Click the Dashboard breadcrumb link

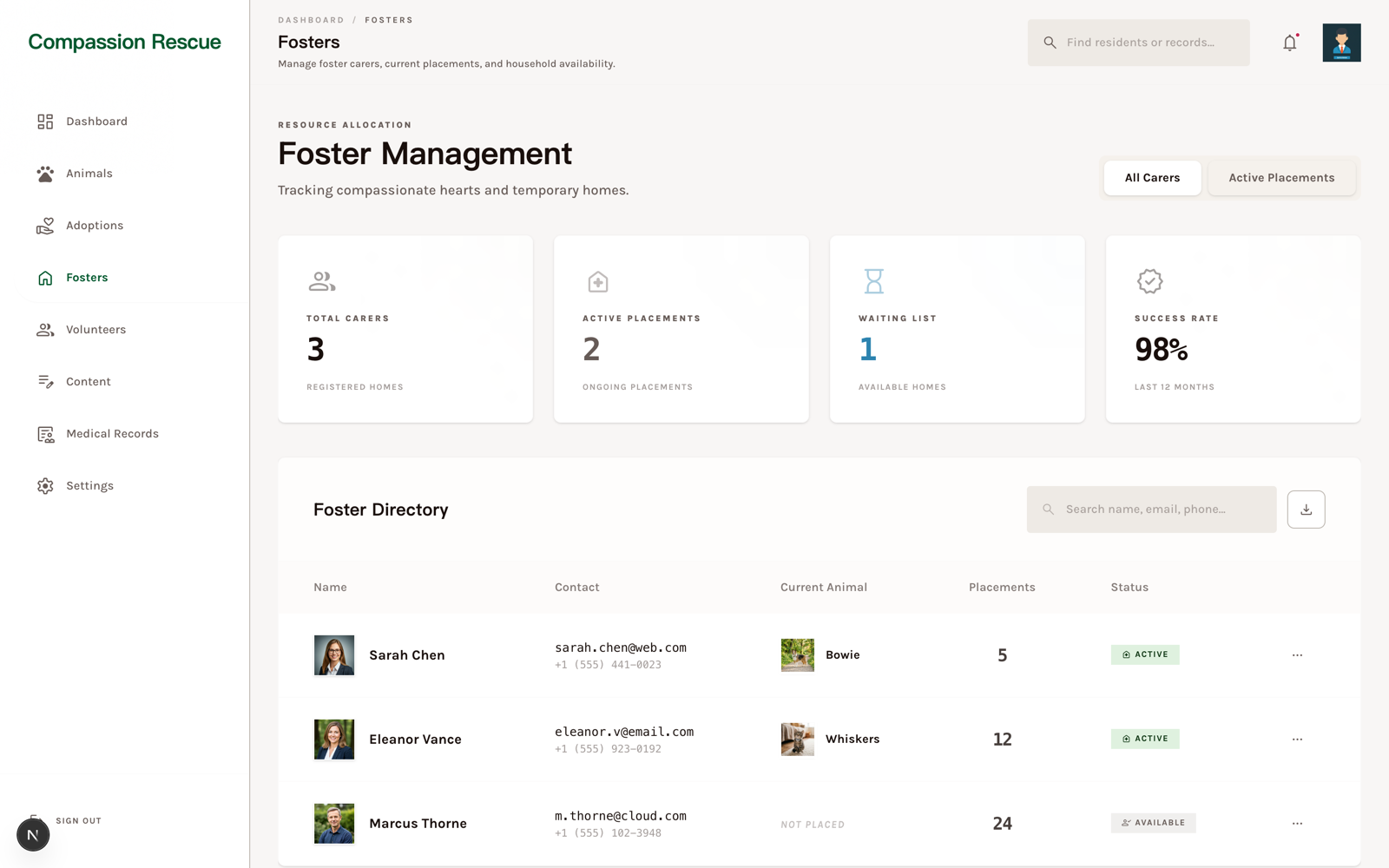[x=311, y=20]
